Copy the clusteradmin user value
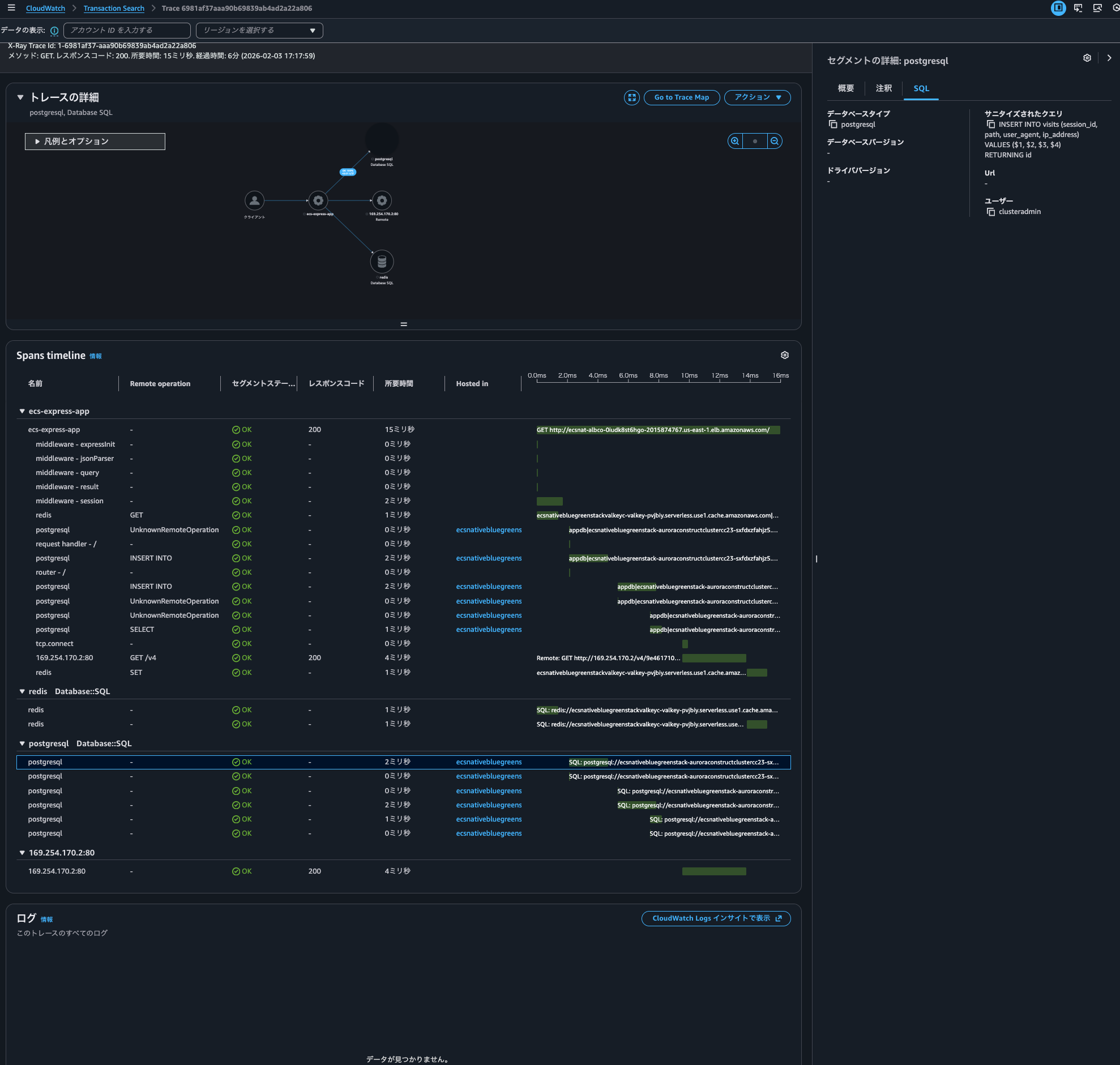This screenshot has height=1065, width=1120. (990, 212)
